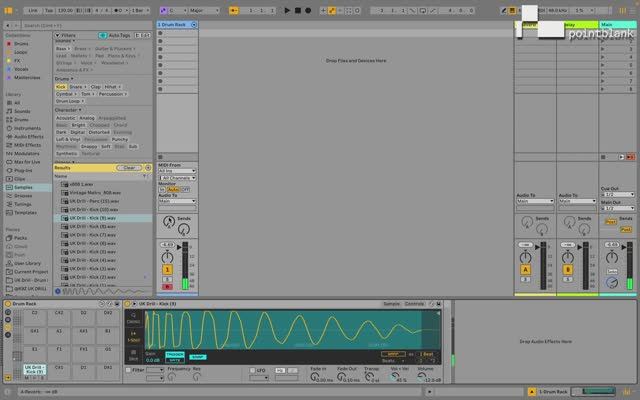
Task: Open the Major scale dropdown
Action: (x=204, y=11)
